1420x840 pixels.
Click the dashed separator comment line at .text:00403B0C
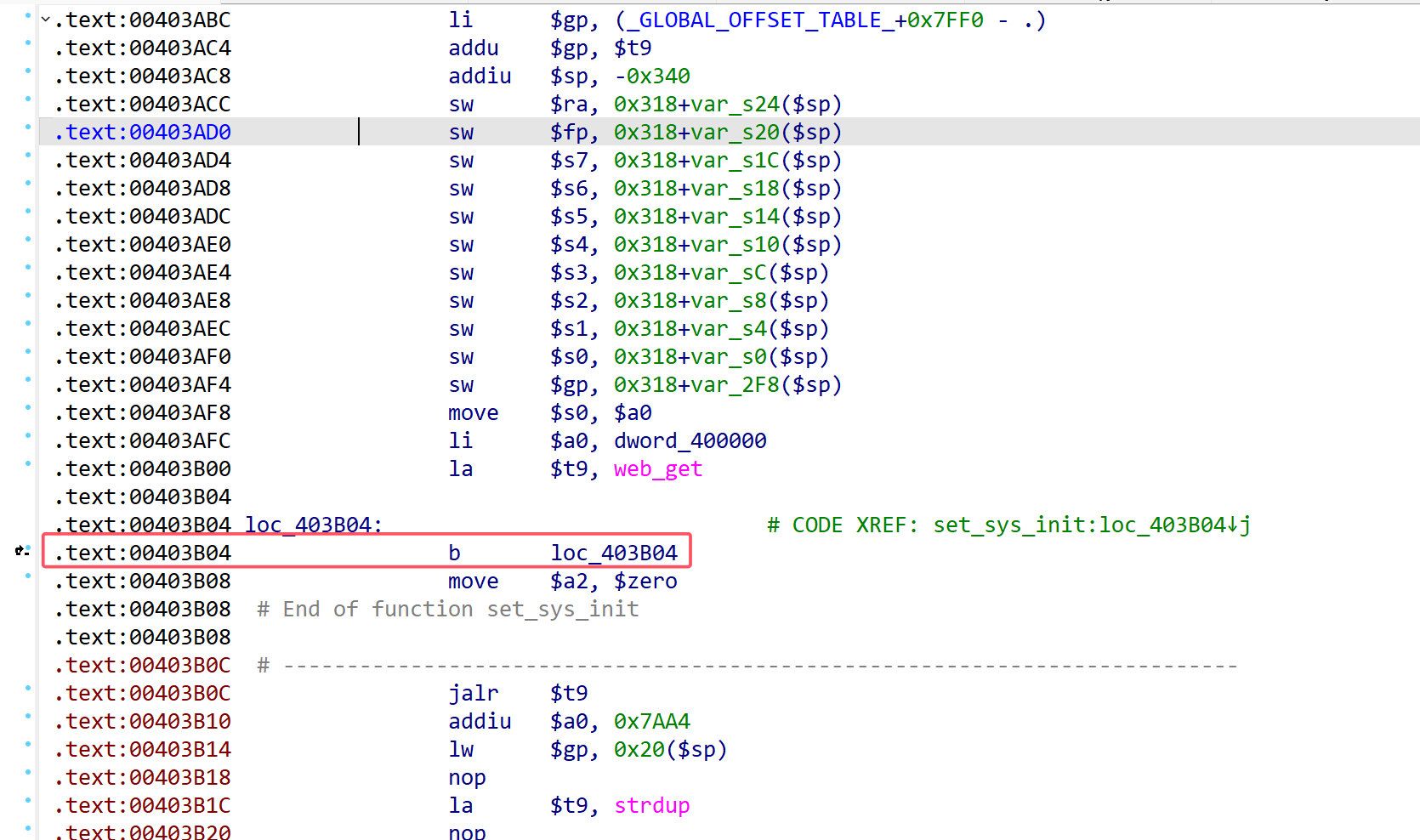[x=747, y=665]
